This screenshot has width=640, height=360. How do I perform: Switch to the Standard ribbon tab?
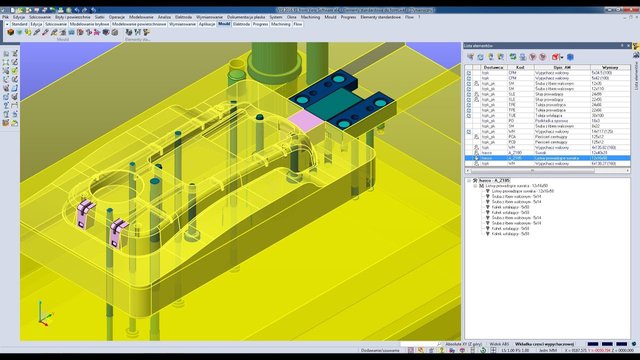pos(19,24)
